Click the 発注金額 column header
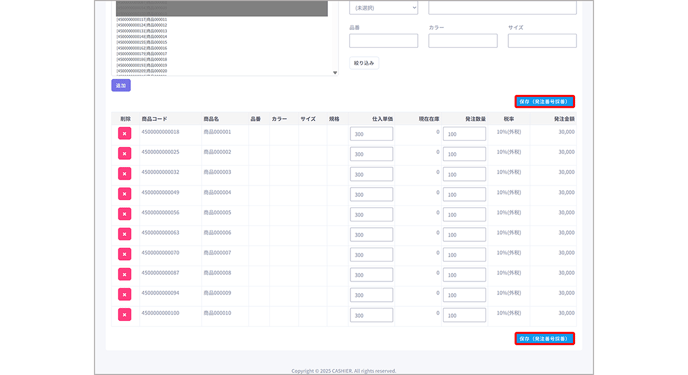The image size is (688, 375). (x=564, y=119)
